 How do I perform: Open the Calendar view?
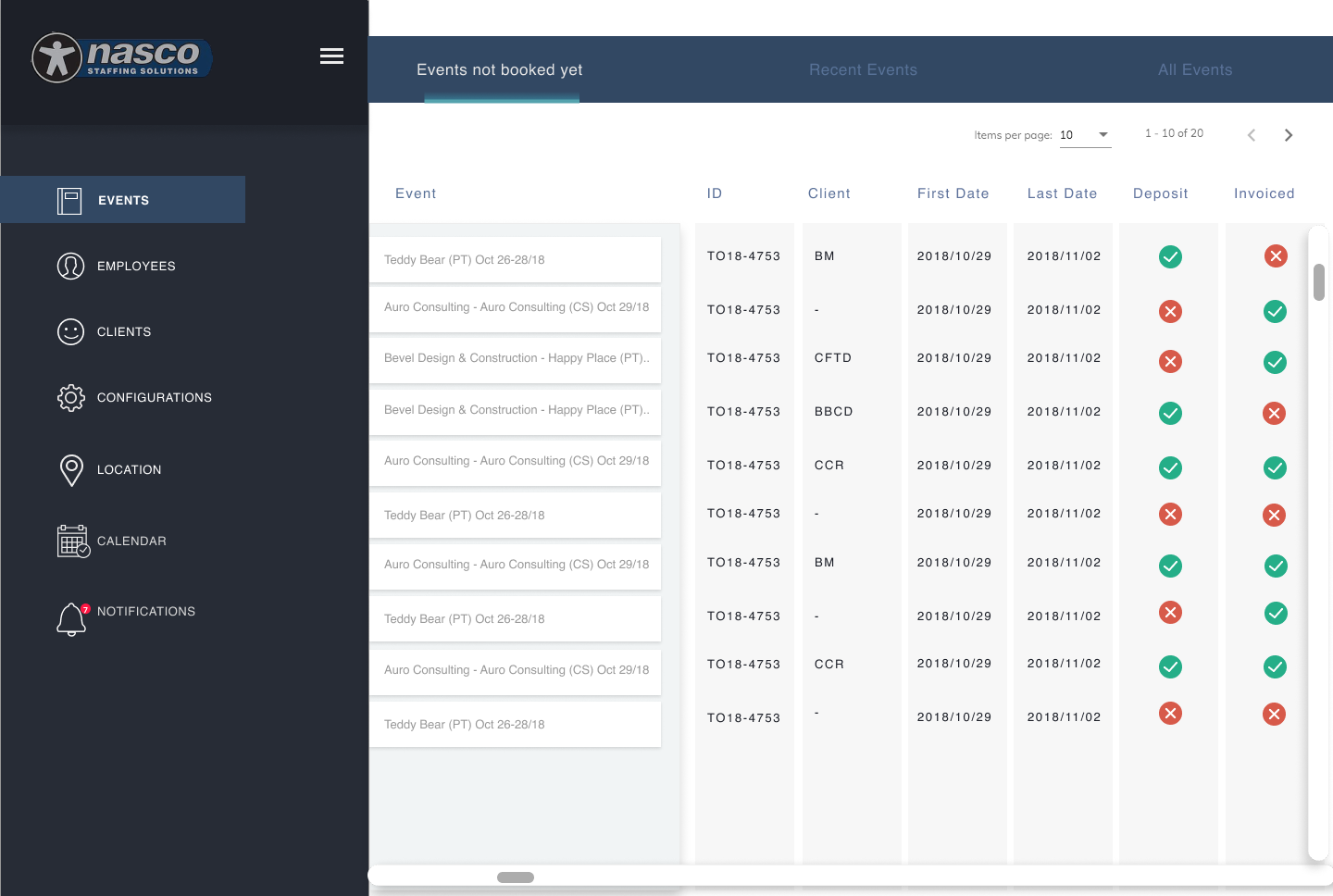72,541
